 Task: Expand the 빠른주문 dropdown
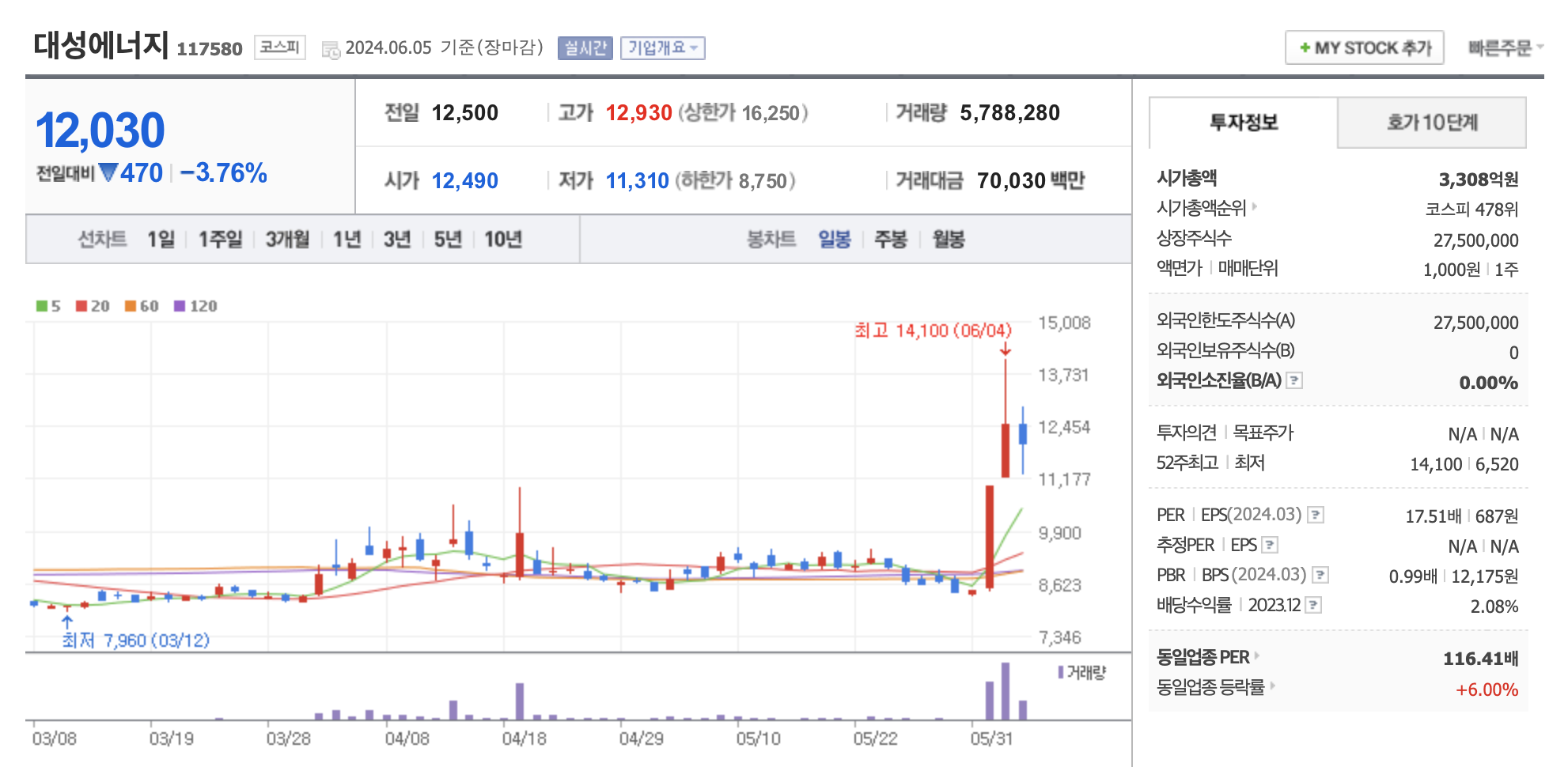tap(1506, 48)
